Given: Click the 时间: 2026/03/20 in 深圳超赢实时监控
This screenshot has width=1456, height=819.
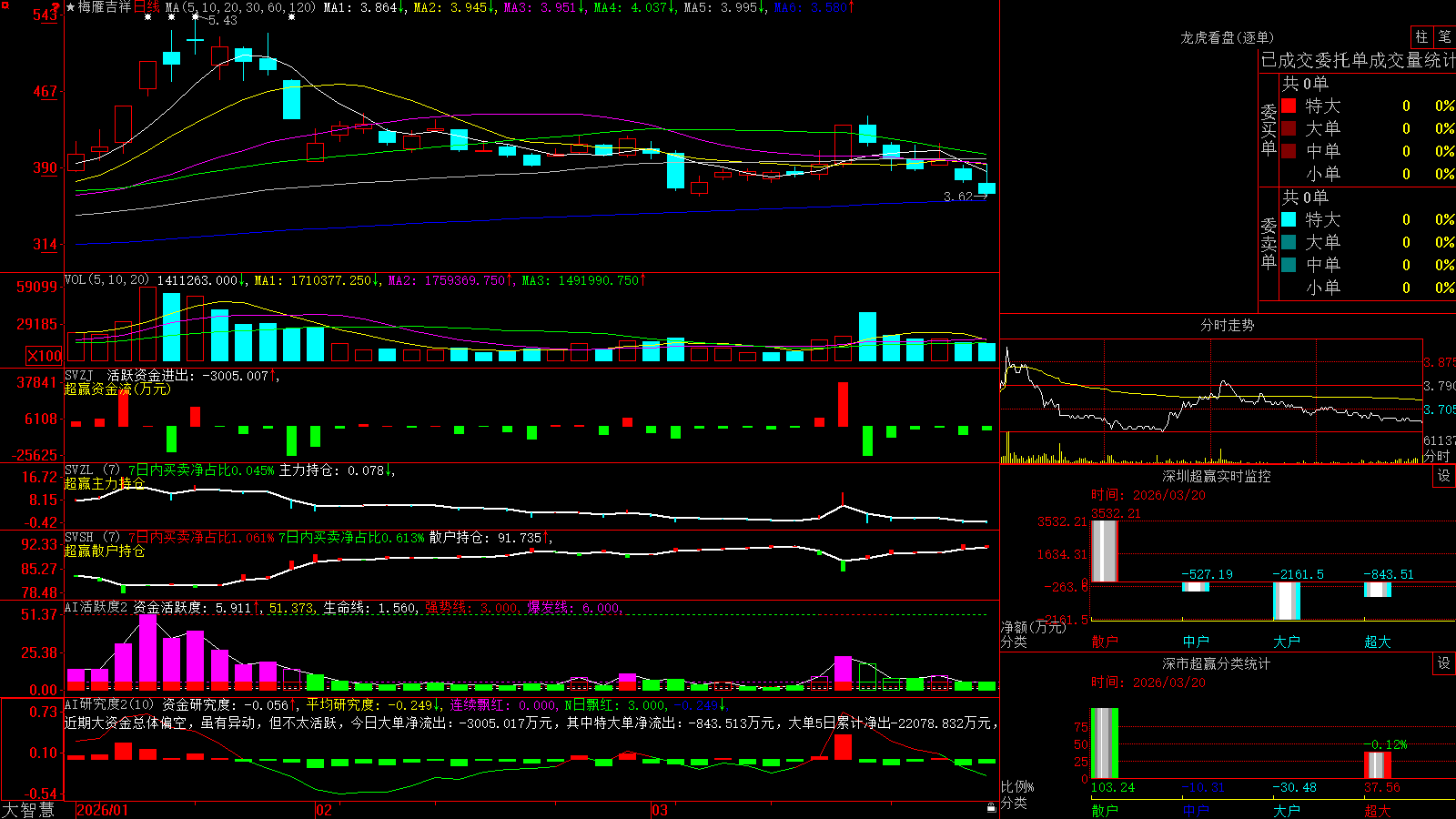Looking at the screenshot, I should point(1148,495).
